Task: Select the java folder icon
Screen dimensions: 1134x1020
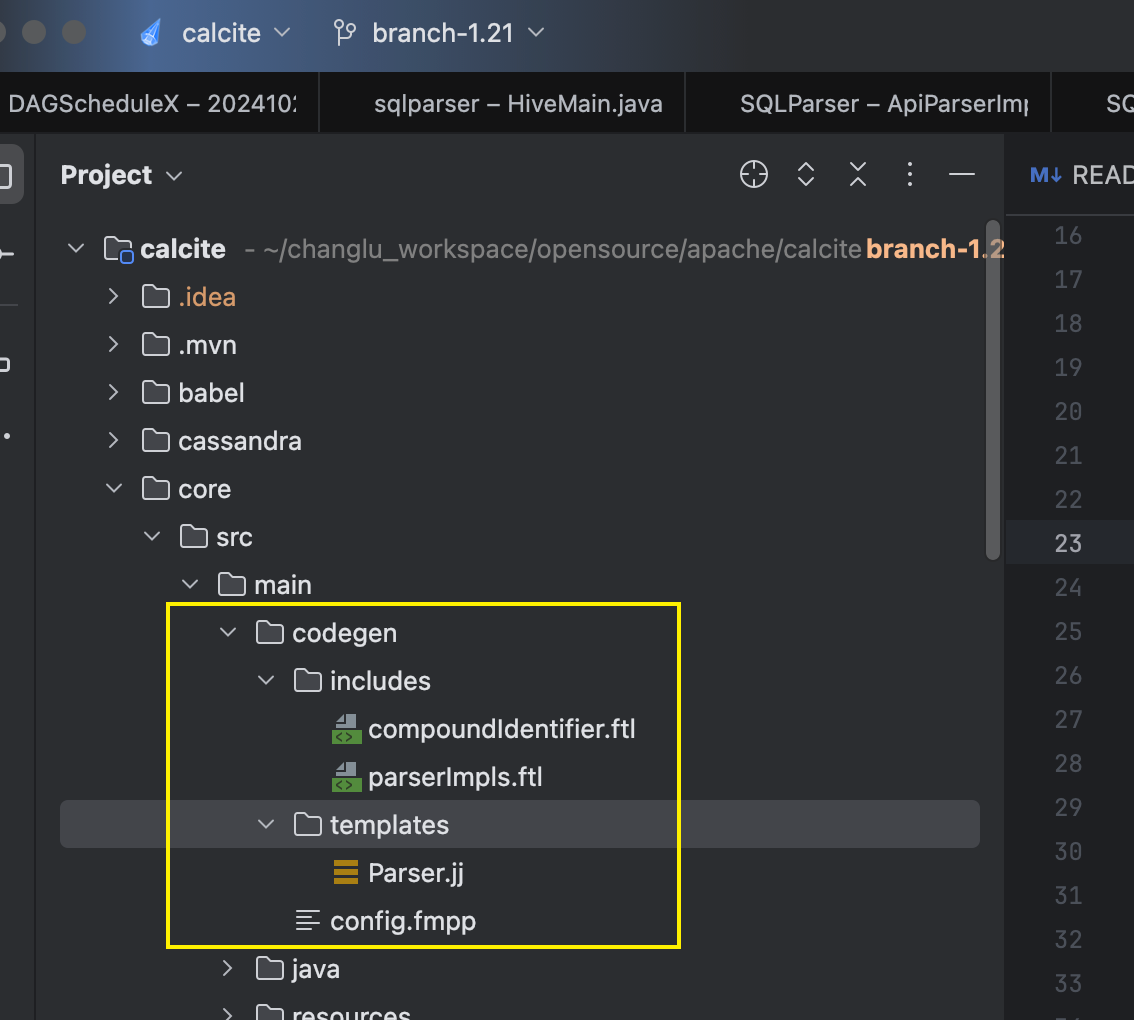Action: tap(270, 969)
